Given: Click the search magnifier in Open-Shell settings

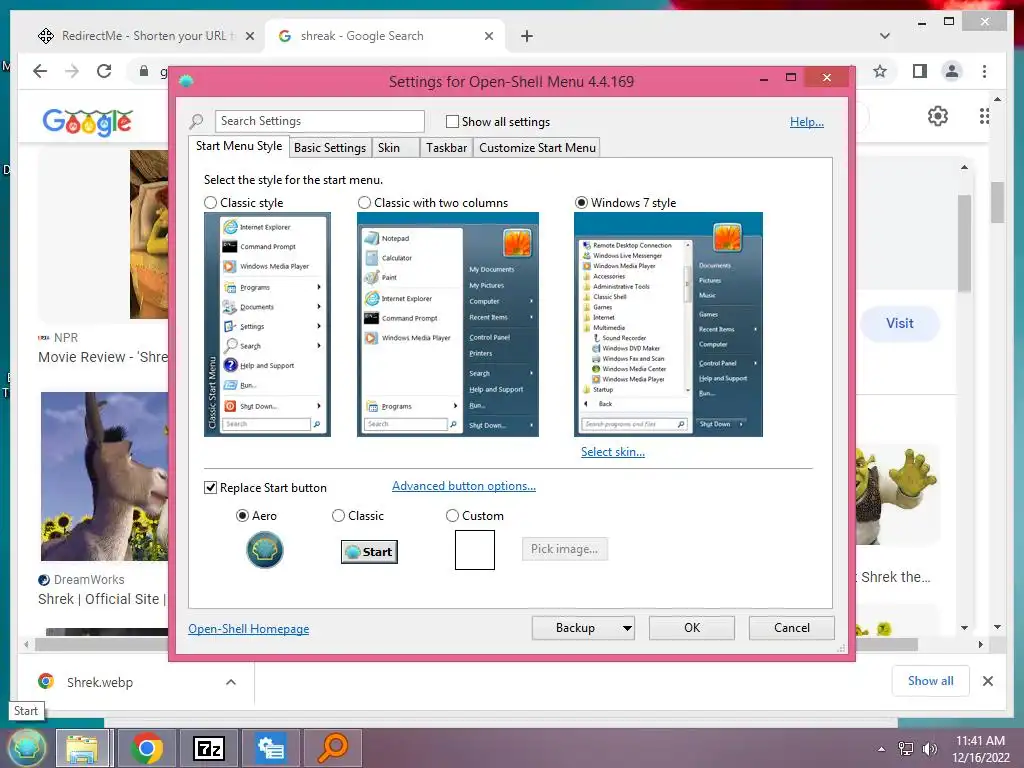Looking at the screenshot, I should [197, 121].
